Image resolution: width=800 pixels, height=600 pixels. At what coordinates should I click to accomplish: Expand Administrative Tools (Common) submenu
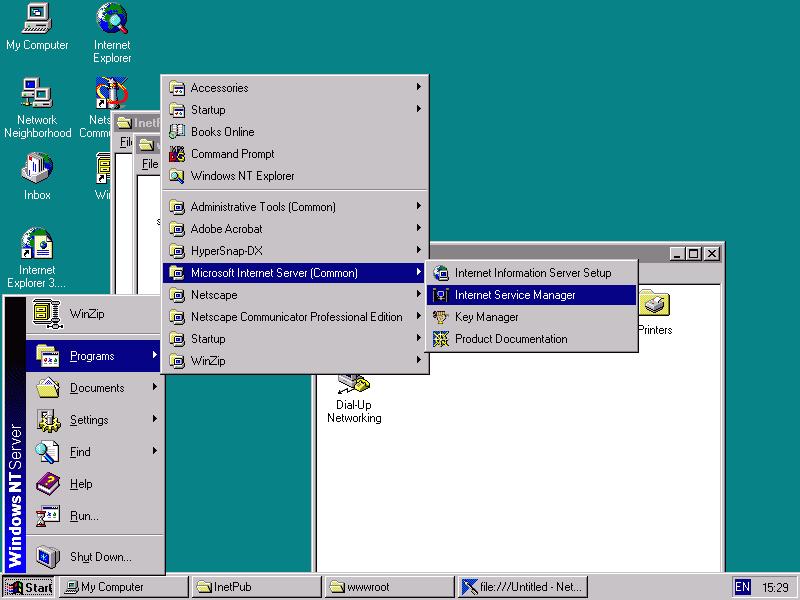tap(263, 207)
